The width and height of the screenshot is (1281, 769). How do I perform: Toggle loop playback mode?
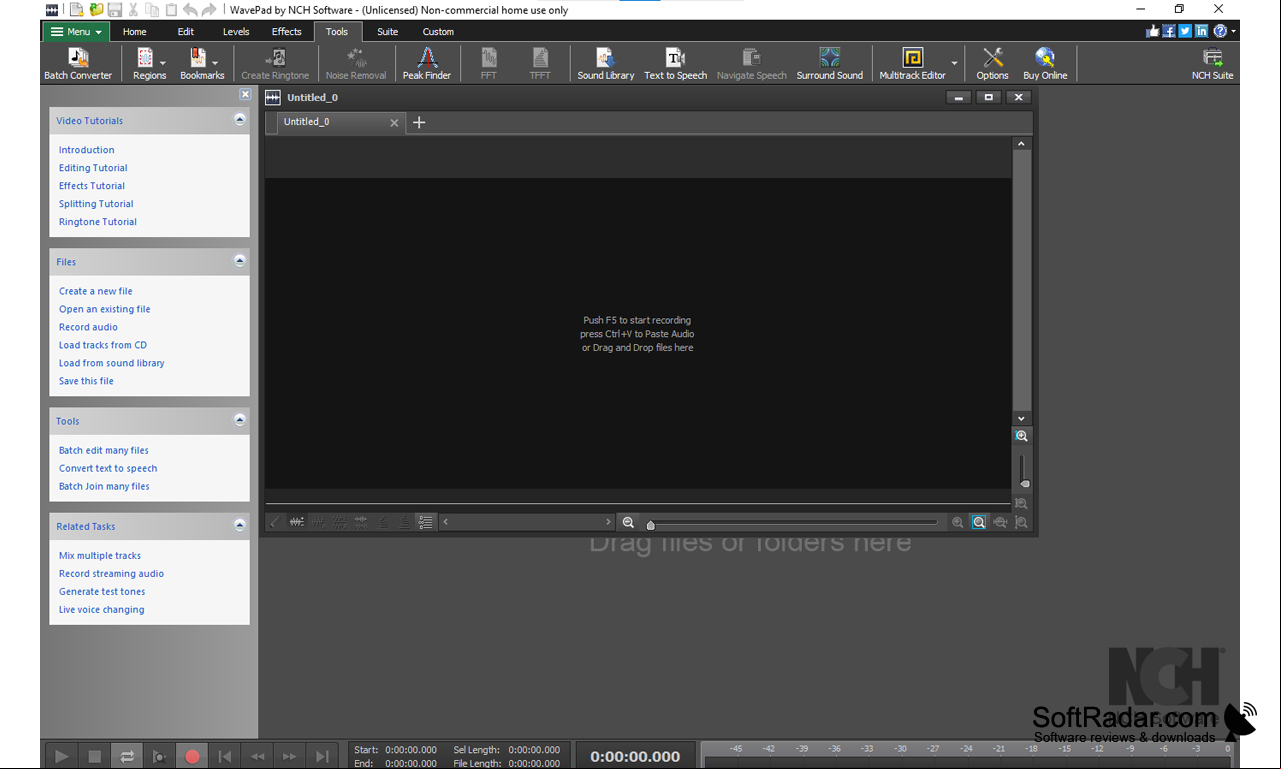click(127, 757)
